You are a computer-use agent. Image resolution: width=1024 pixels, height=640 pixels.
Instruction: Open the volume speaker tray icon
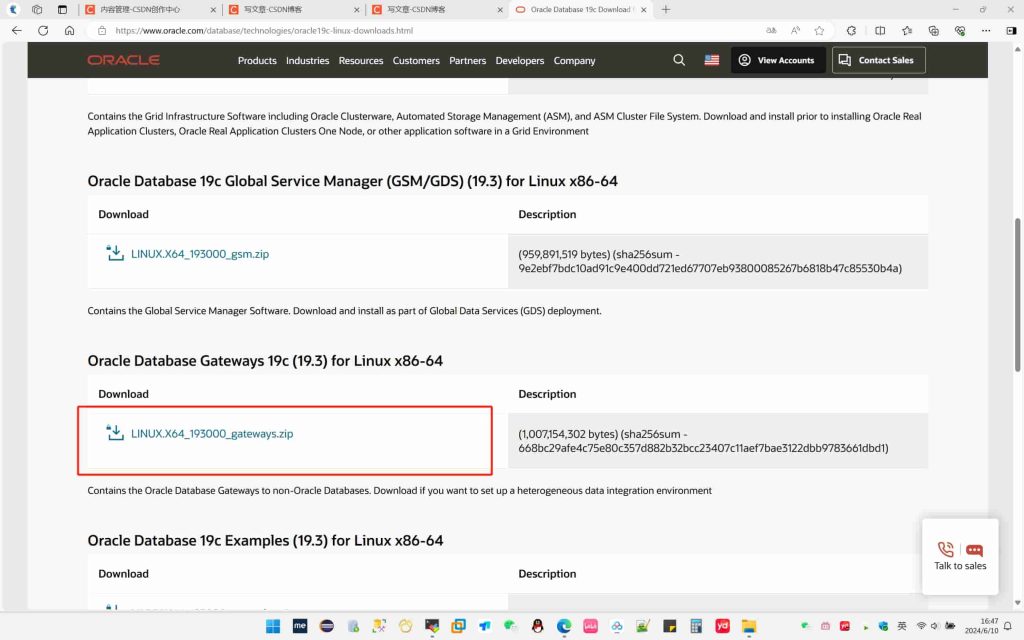click(935, 626)
